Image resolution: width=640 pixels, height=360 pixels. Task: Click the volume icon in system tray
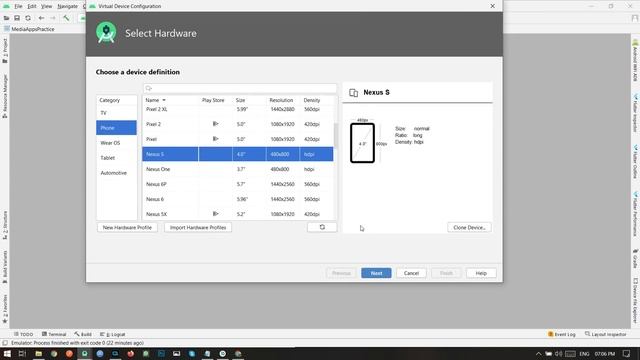click(x=558, y=353)
